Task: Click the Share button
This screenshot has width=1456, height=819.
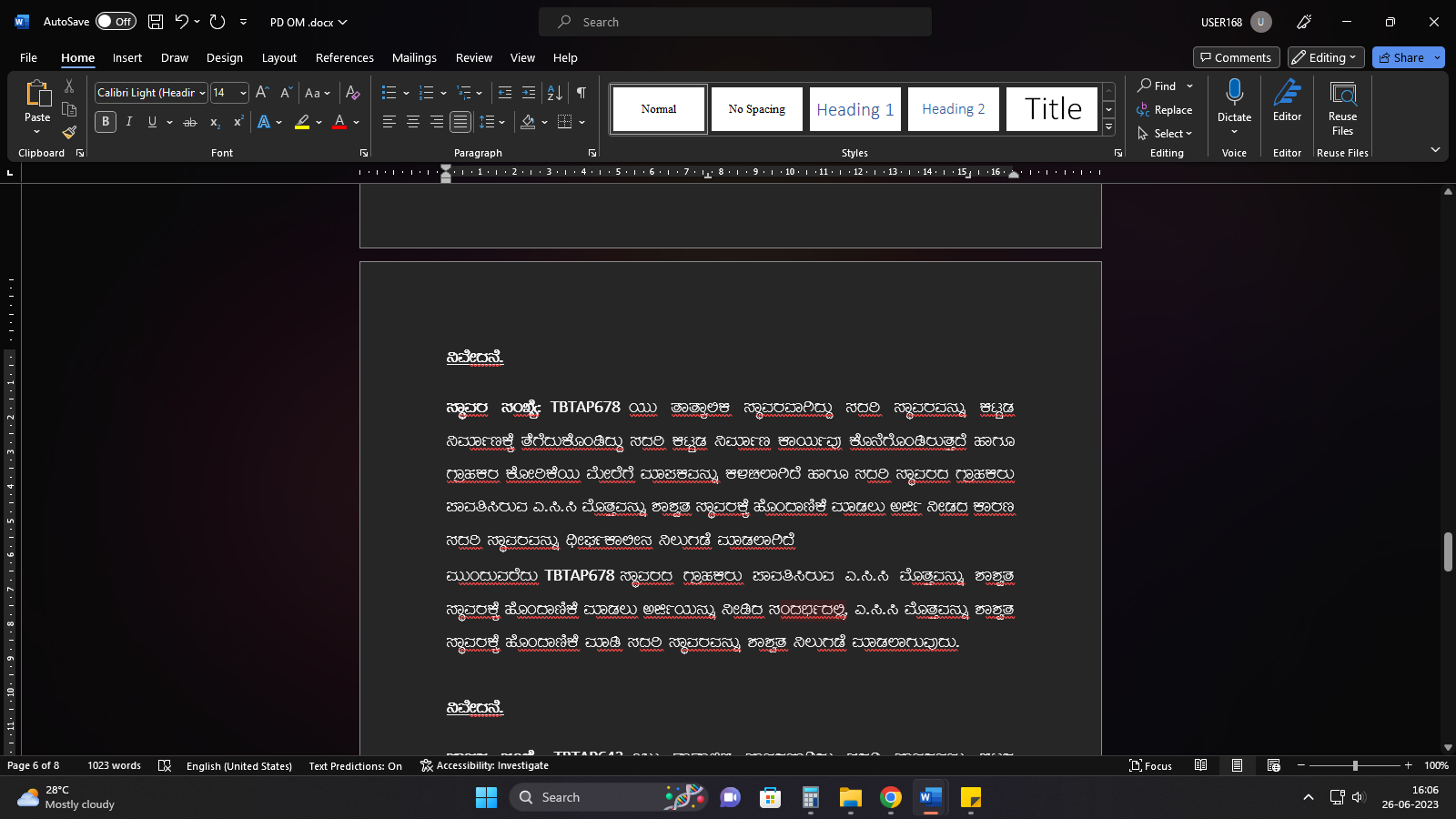Action: [x=1401, y=57]
